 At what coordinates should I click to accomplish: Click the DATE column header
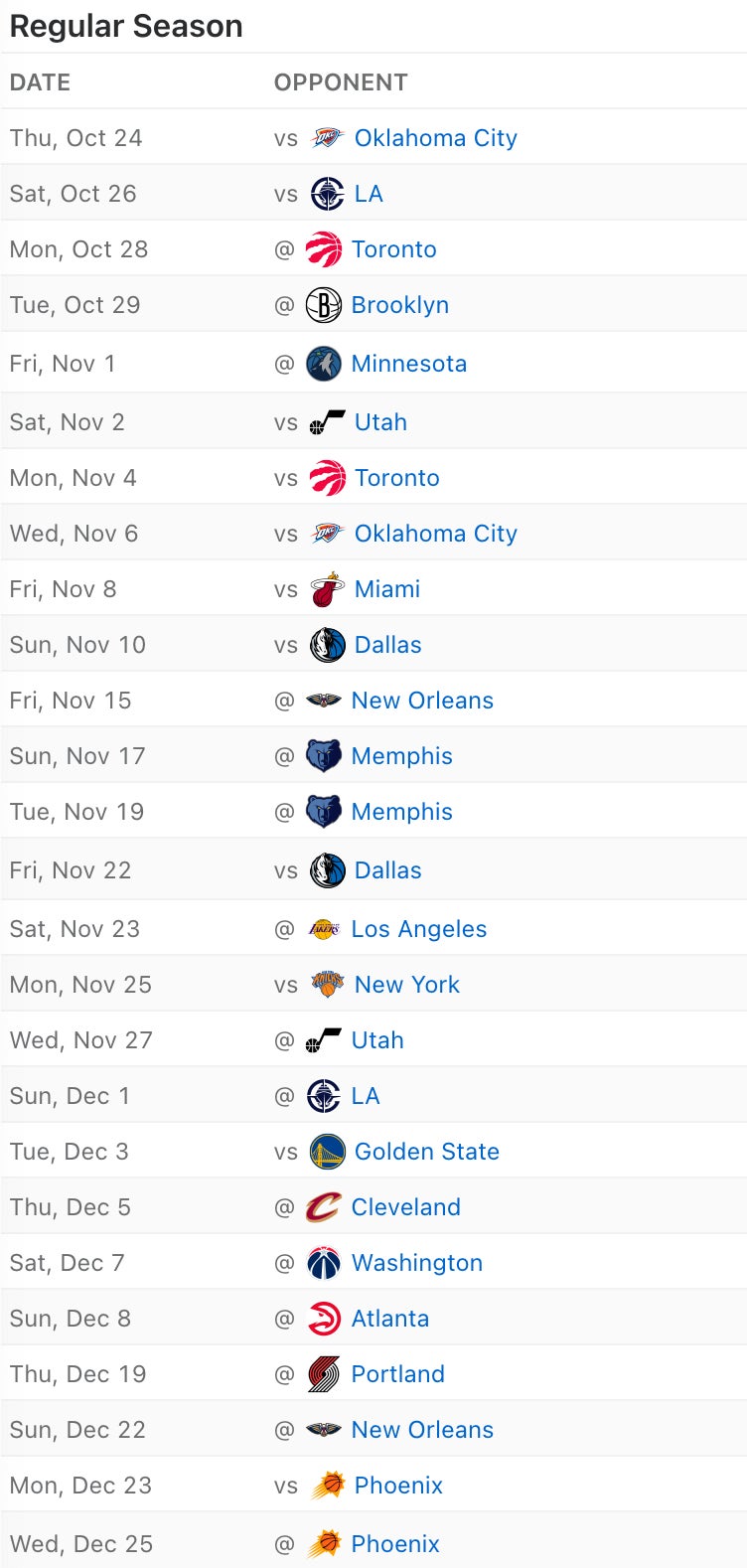(x=40, y=82)
